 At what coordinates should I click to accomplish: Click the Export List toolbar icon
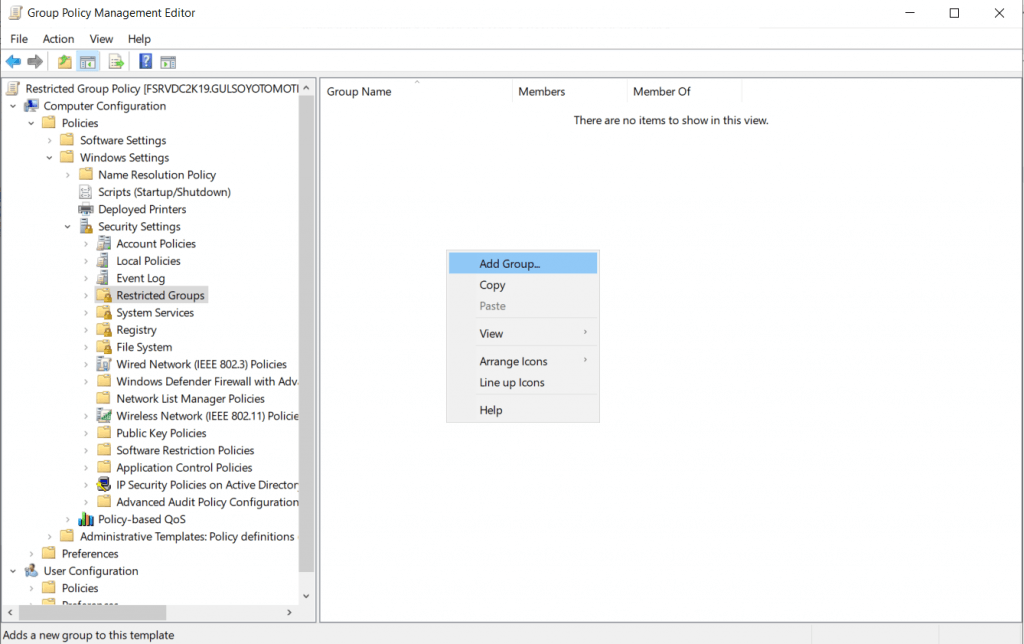tap(116, 62)
